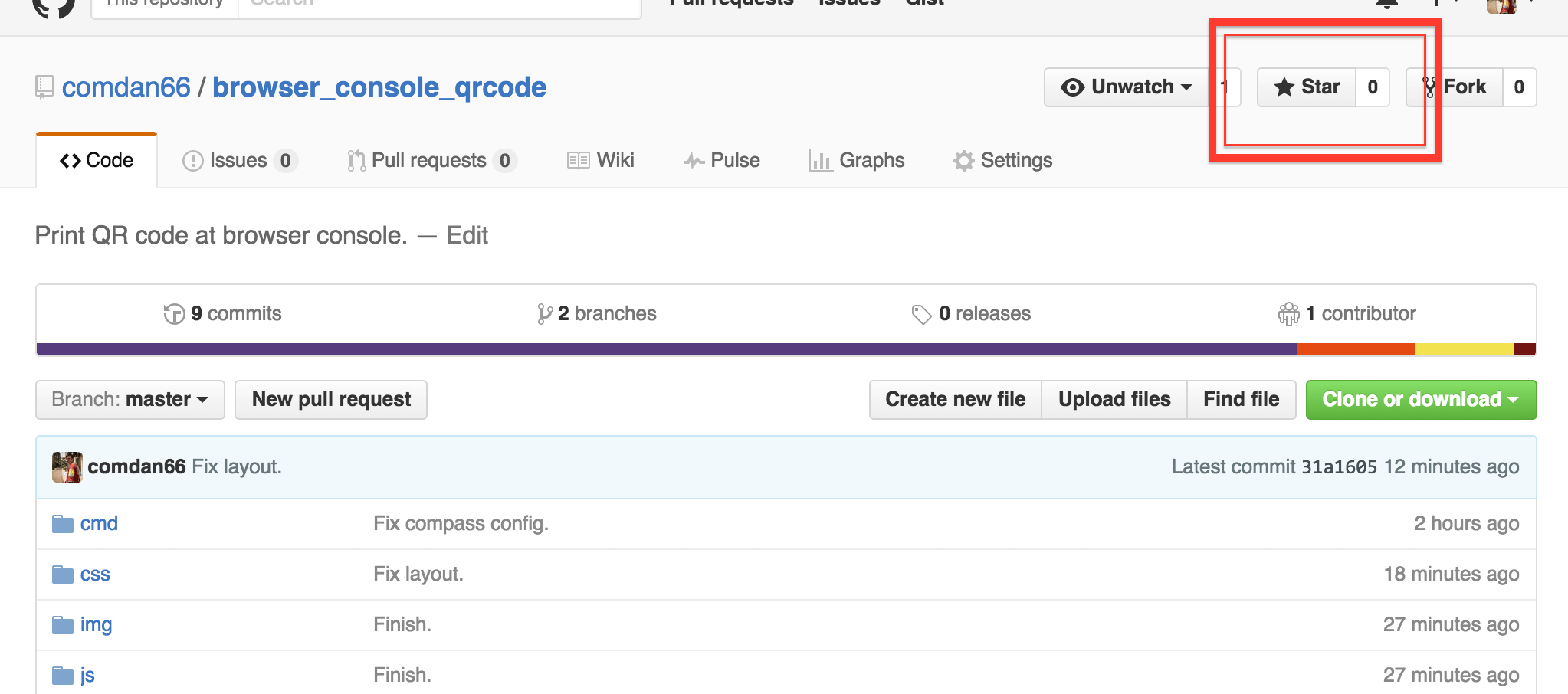Click '2 hours ago' timestamp in cmd row

point(1467,523)
